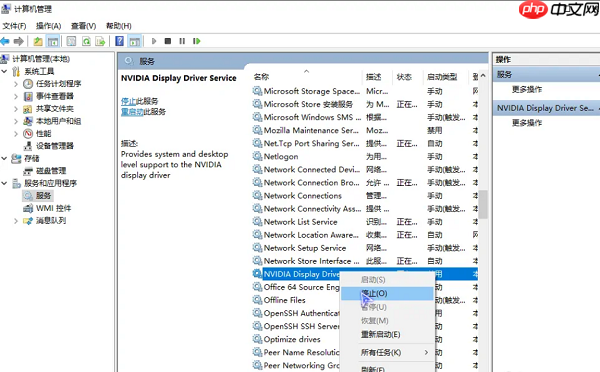Viewport: 600px width, 372px height.
Task: Expand the Performance node chevron
Action: 16,134
